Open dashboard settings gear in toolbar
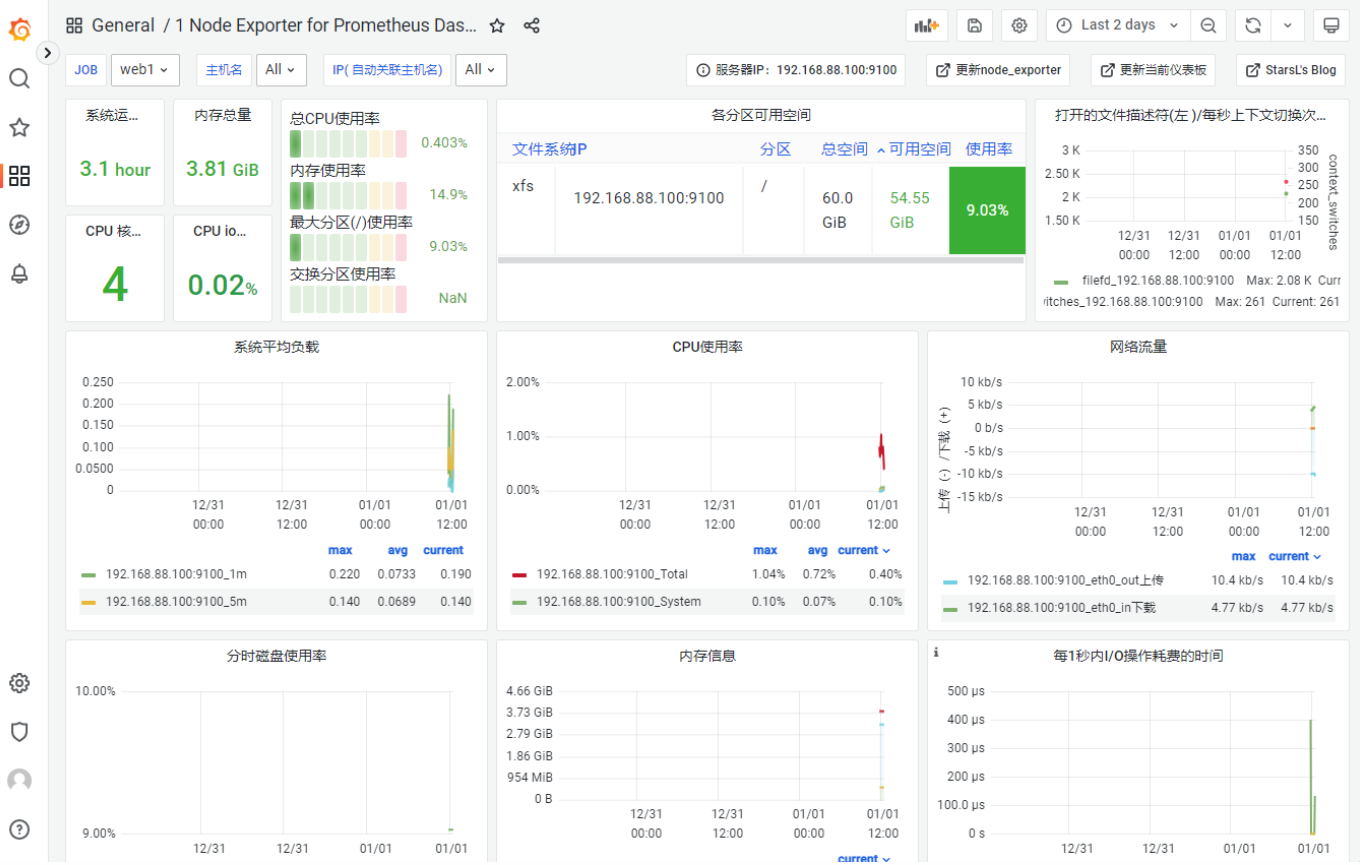Screen dimensions: 1360x865 click(1019, 25)
